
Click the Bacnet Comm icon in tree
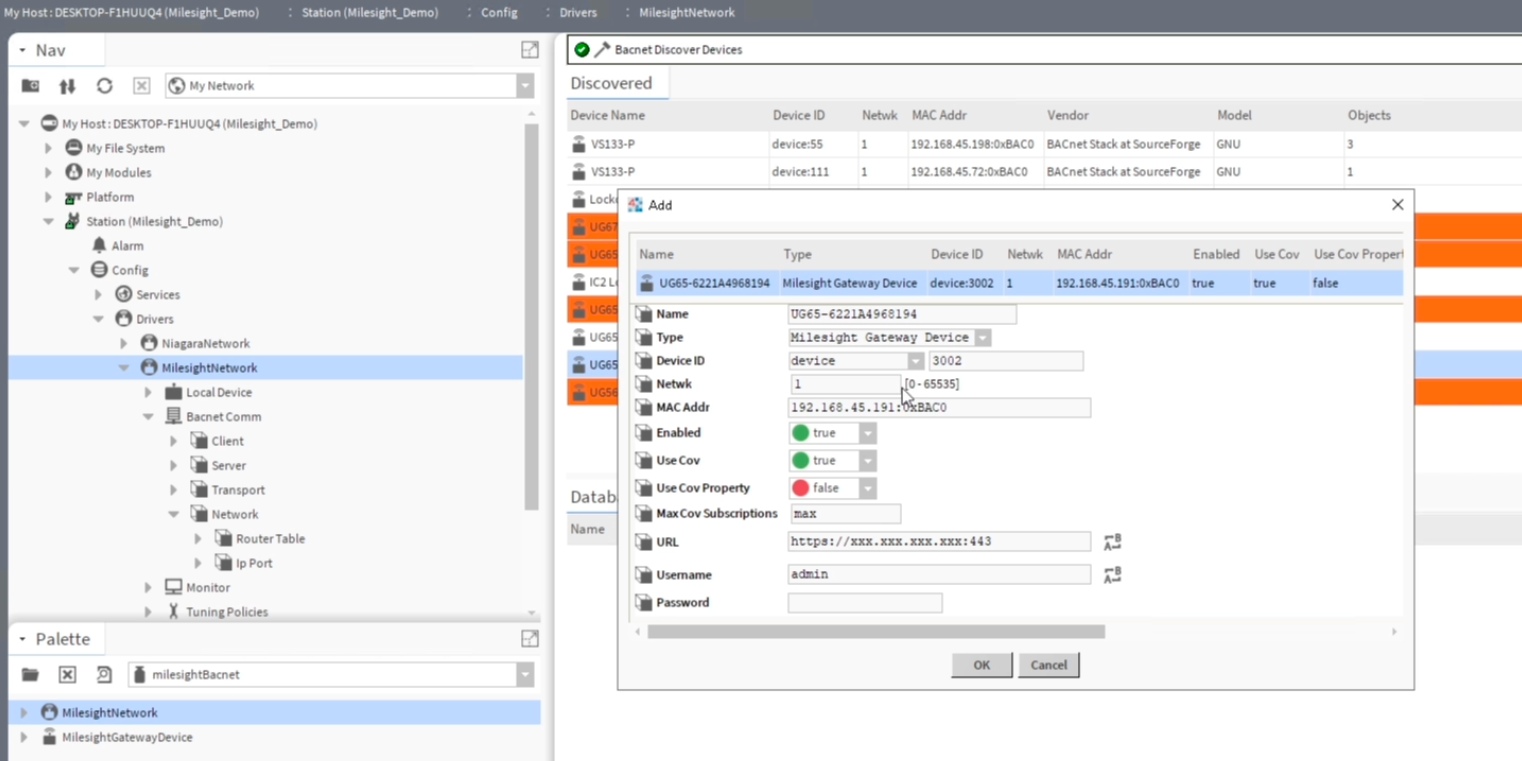click(x=173, y=416)
